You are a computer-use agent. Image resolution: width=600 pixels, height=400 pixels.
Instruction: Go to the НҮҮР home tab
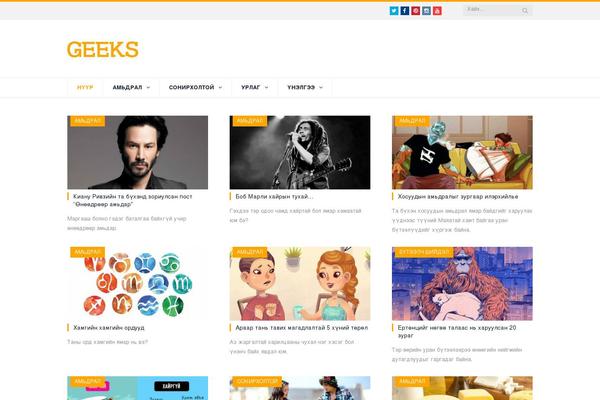point(85,88)
